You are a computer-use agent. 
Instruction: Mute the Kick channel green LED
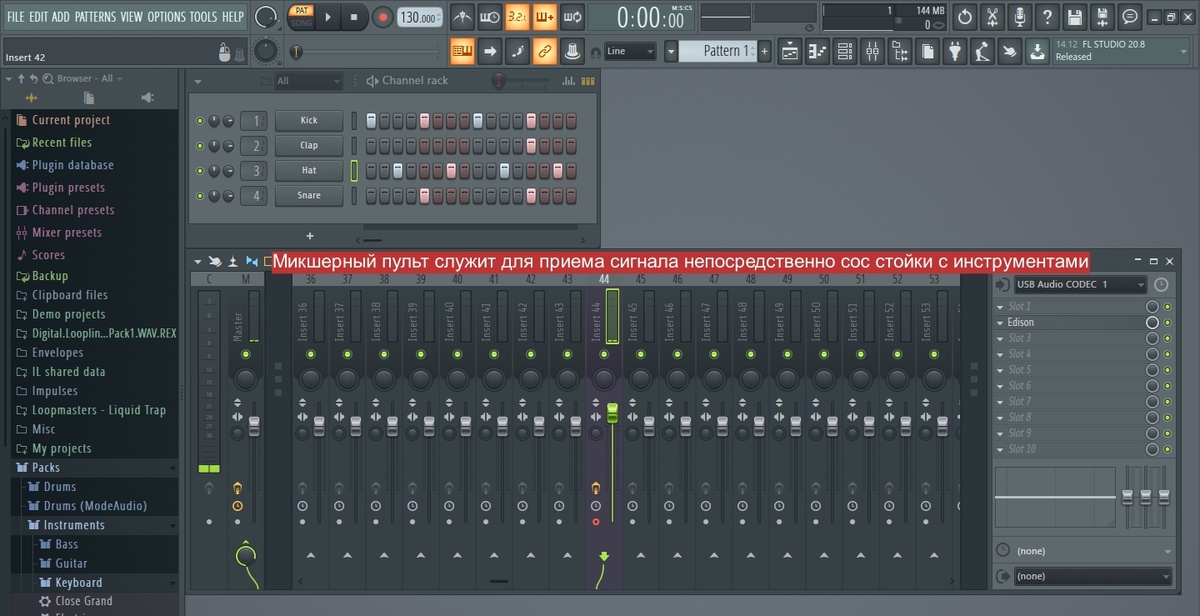click(200, 120)
